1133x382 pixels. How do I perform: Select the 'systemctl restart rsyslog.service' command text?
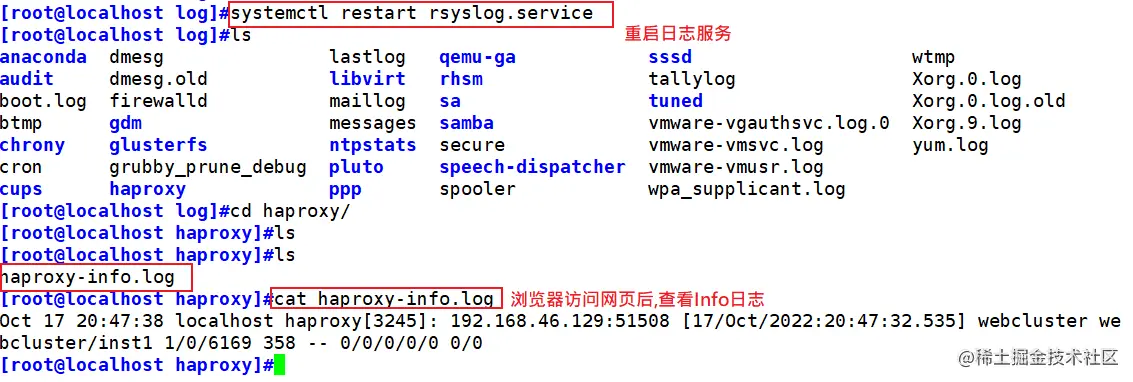[x=413, y=13]
